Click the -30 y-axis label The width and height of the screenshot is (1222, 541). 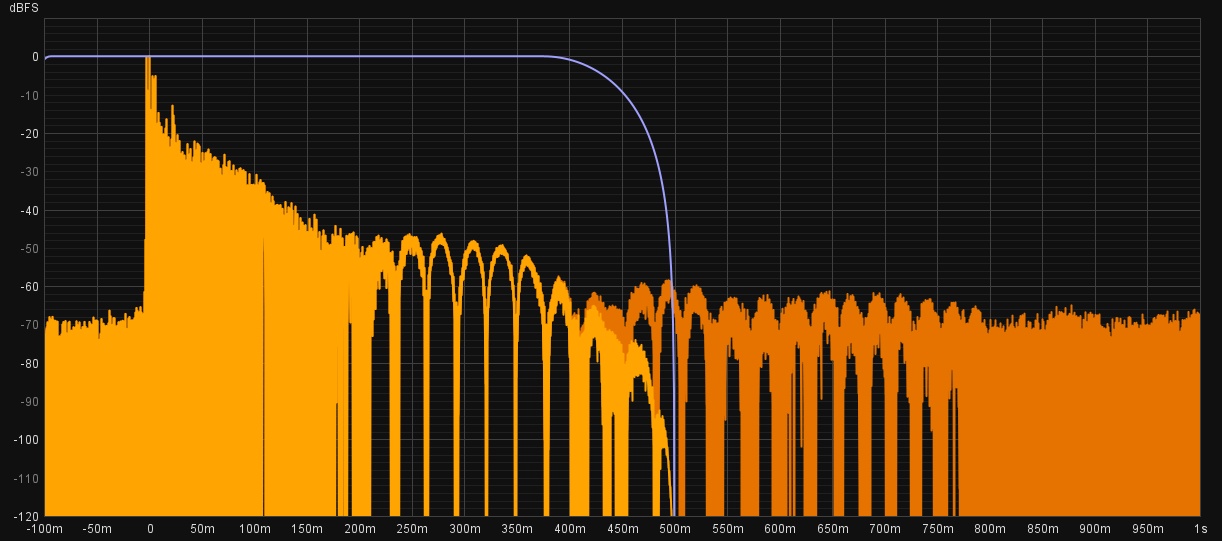tap(29, 172)
